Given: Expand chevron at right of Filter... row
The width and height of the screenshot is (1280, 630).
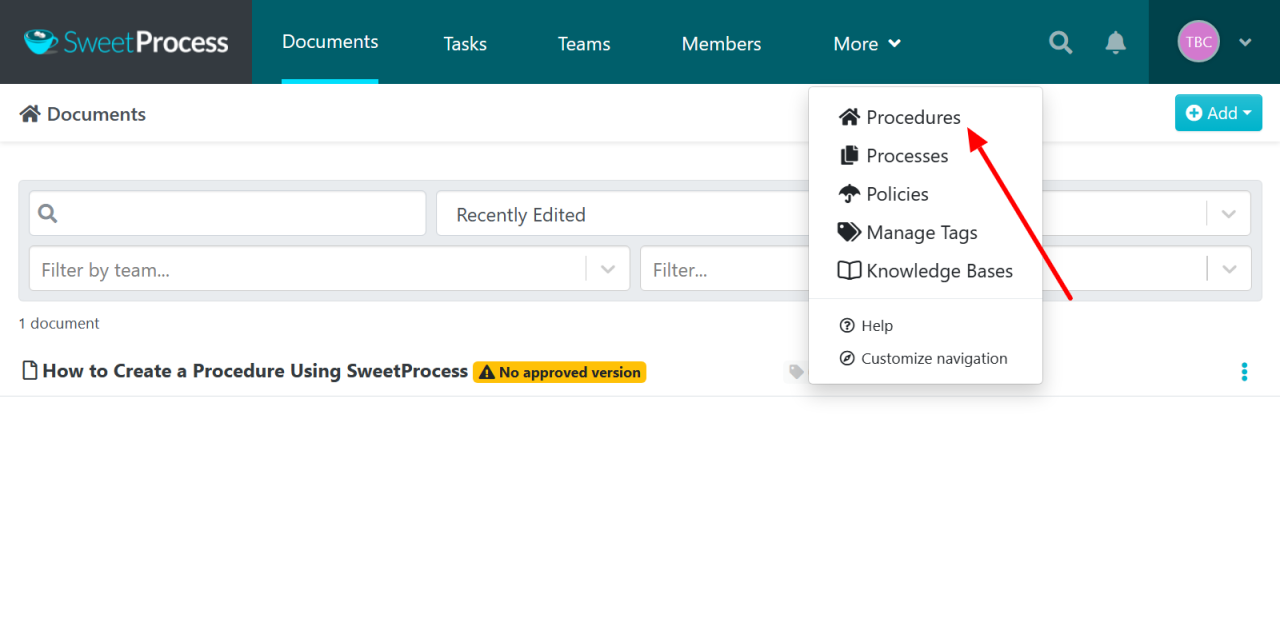Looking at the screenshot, I should [x=1229, y=270].
